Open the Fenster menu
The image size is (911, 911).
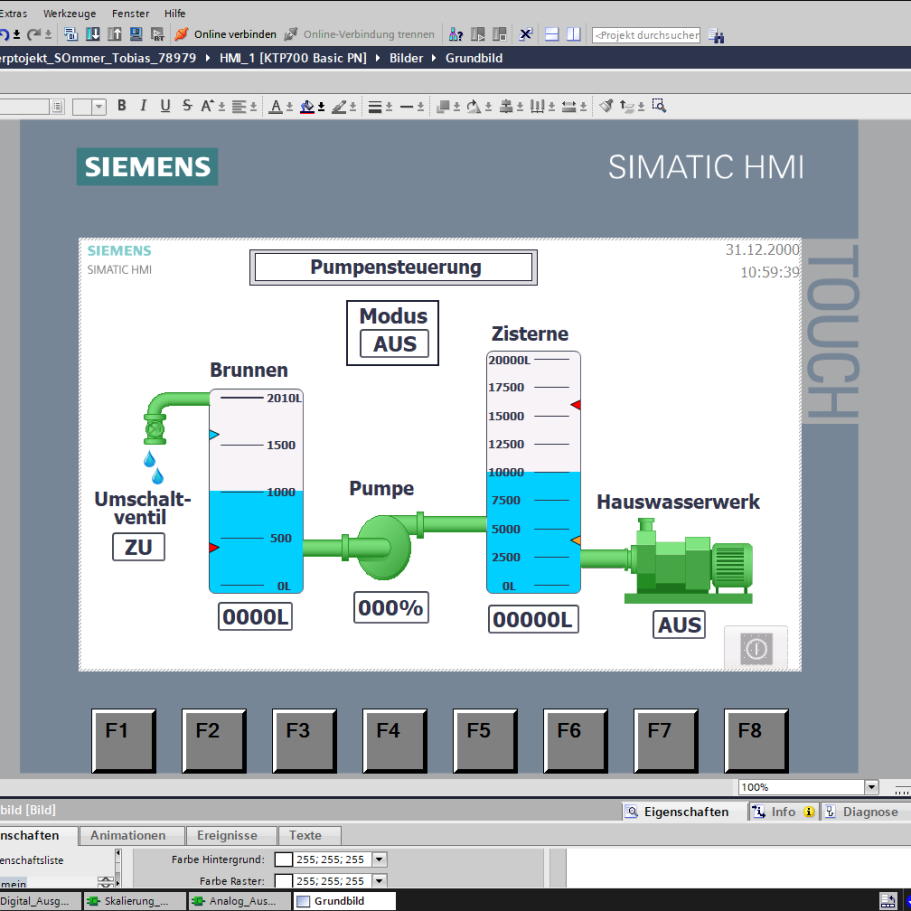[130, 14]
